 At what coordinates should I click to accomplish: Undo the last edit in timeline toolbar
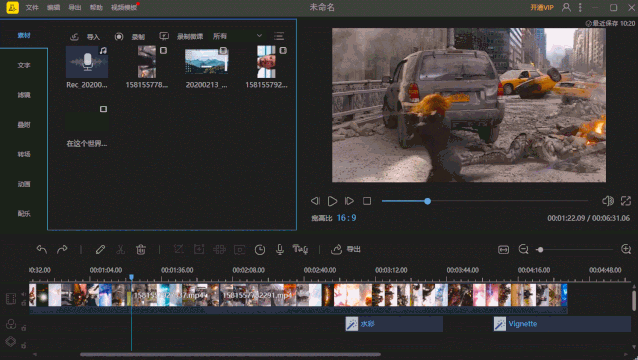42,249
